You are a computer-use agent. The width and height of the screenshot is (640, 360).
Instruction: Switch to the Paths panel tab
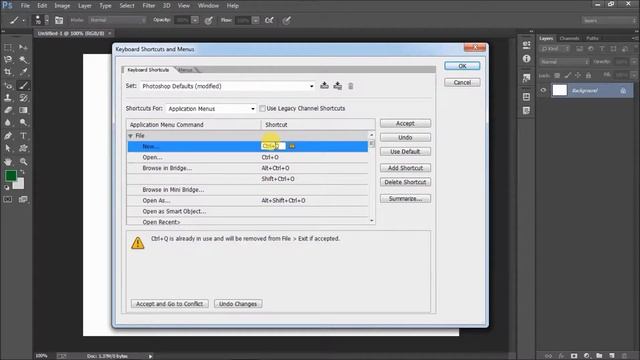point(592,38)
